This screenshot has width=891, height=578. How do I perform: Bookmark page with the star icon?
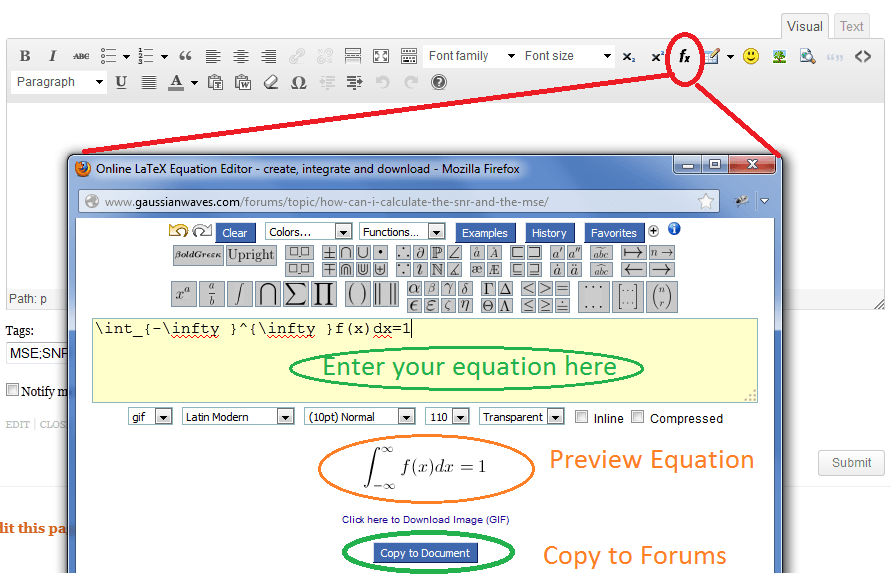point(706,201)
